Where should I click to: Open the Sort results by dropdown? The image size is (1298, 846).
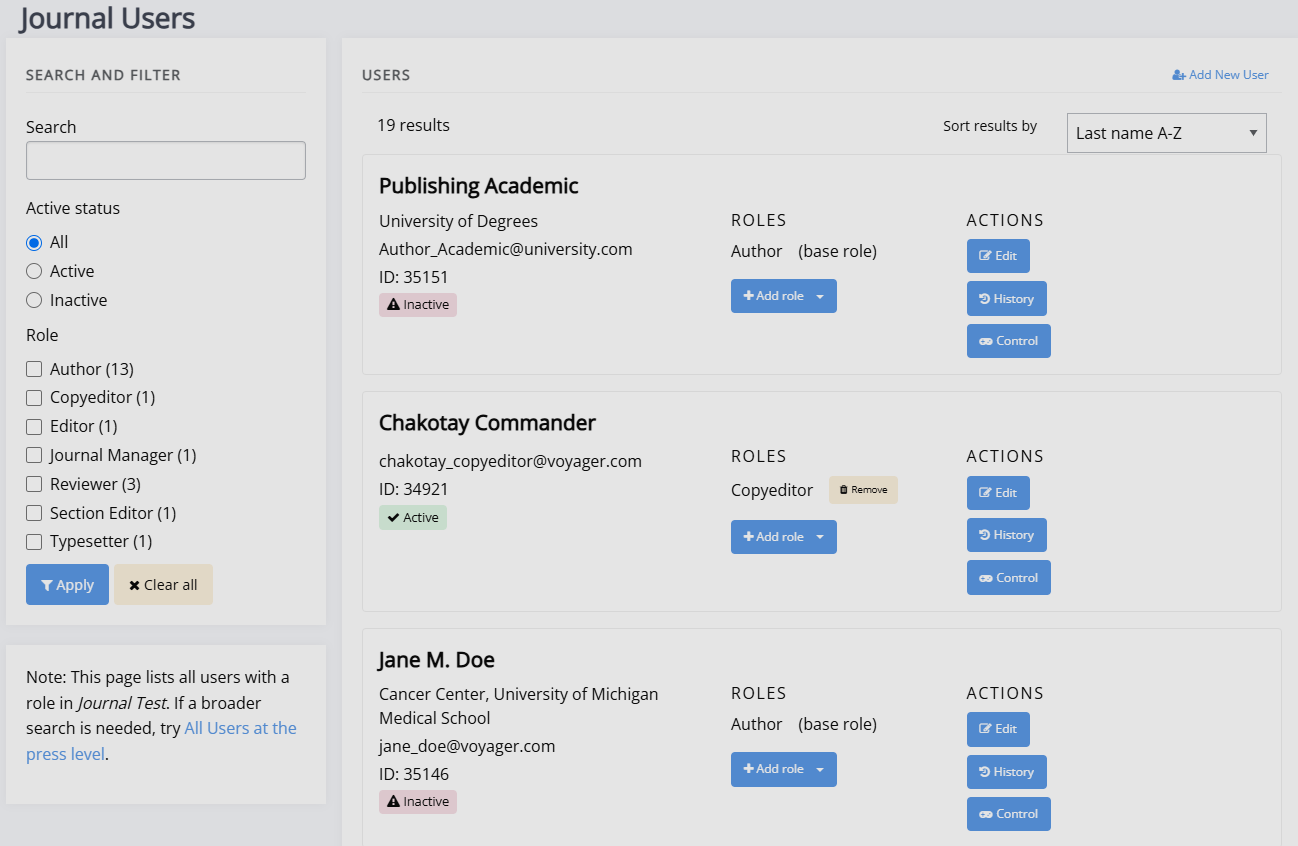click(1166, 133)
